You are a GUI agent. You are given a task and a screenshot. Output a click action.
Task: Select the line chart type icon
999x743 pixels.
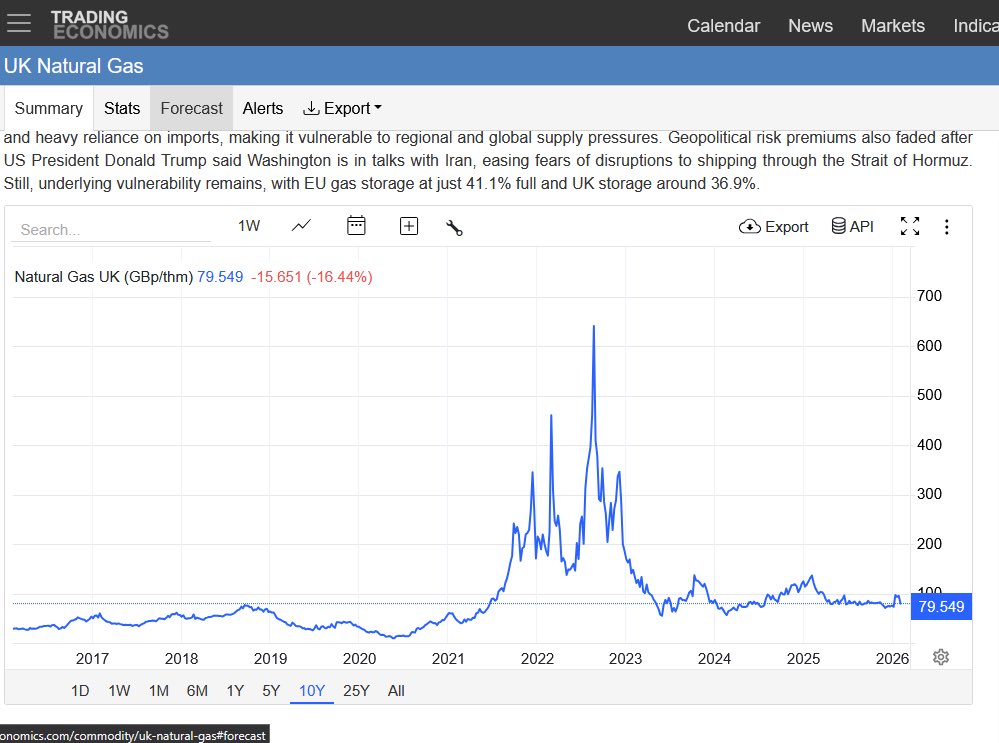(x=301, y=226)
